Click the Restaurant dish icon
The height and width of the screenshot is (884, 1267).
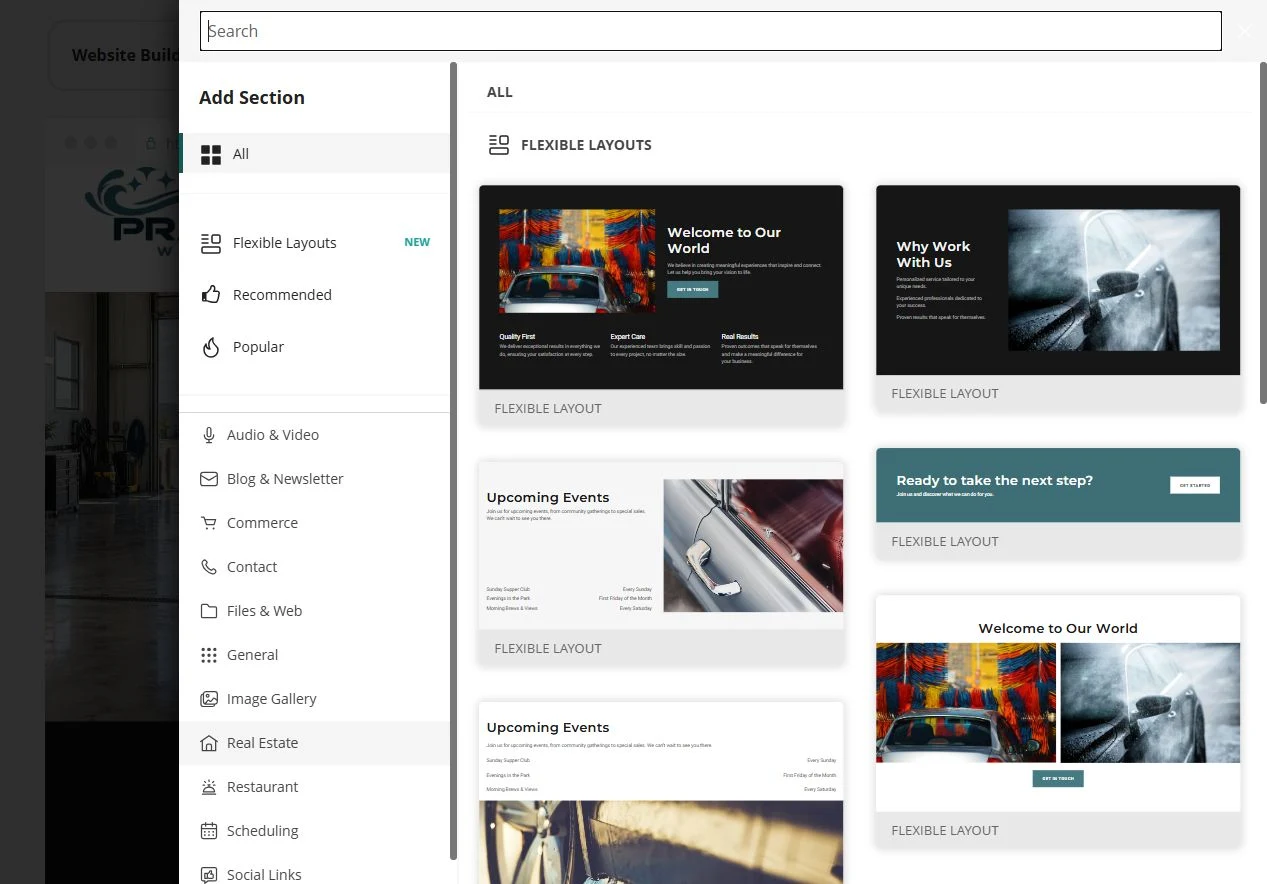209,787
